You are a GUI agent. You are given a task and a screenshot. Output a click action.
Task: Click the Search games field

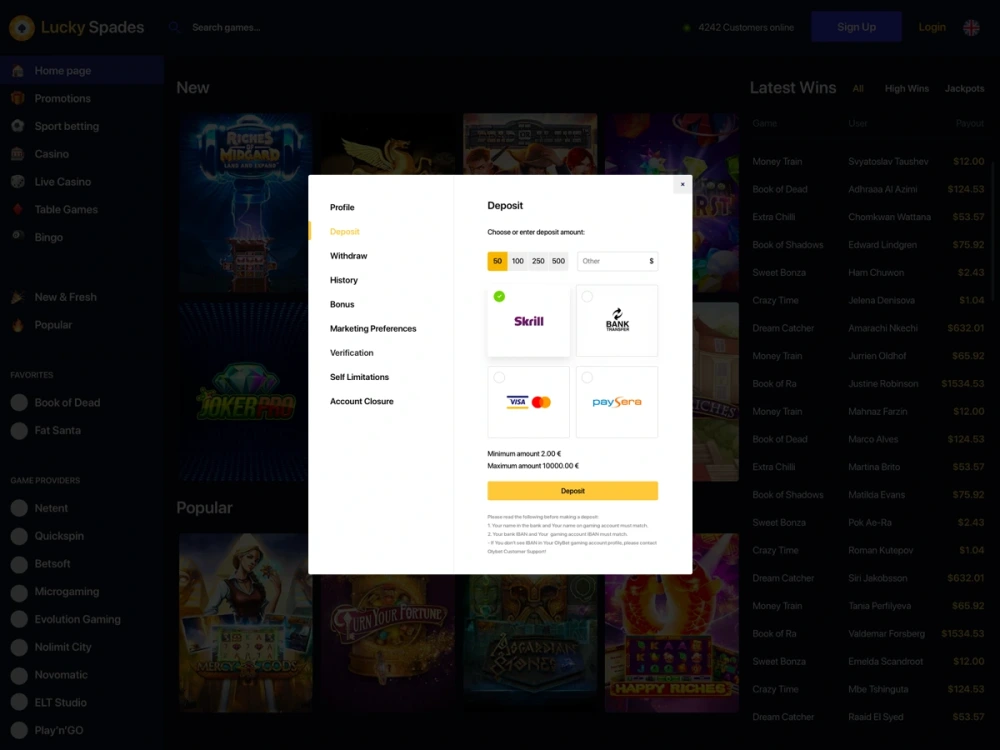226,27
